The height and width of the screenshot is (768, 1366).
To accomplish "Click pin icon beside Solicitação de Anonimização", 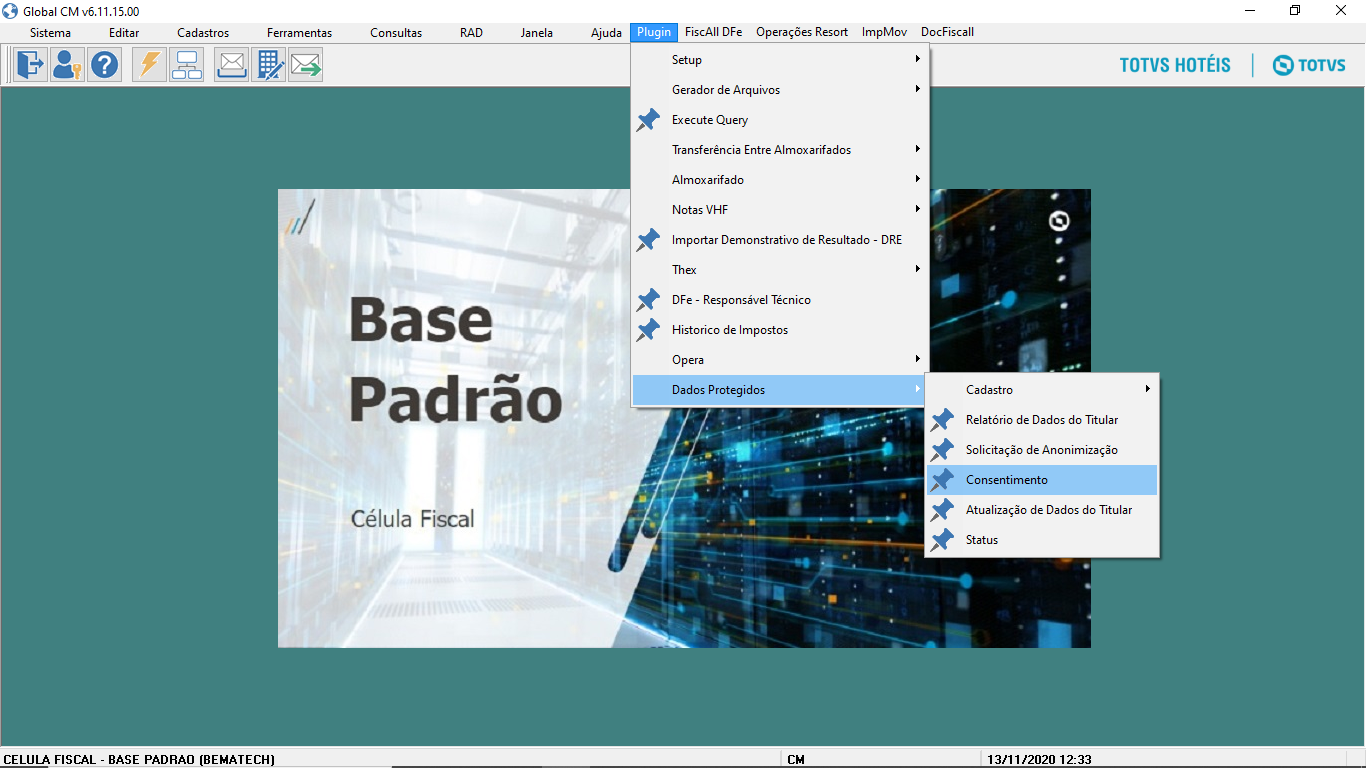I will pyautogui.click(x=942, y=450).
